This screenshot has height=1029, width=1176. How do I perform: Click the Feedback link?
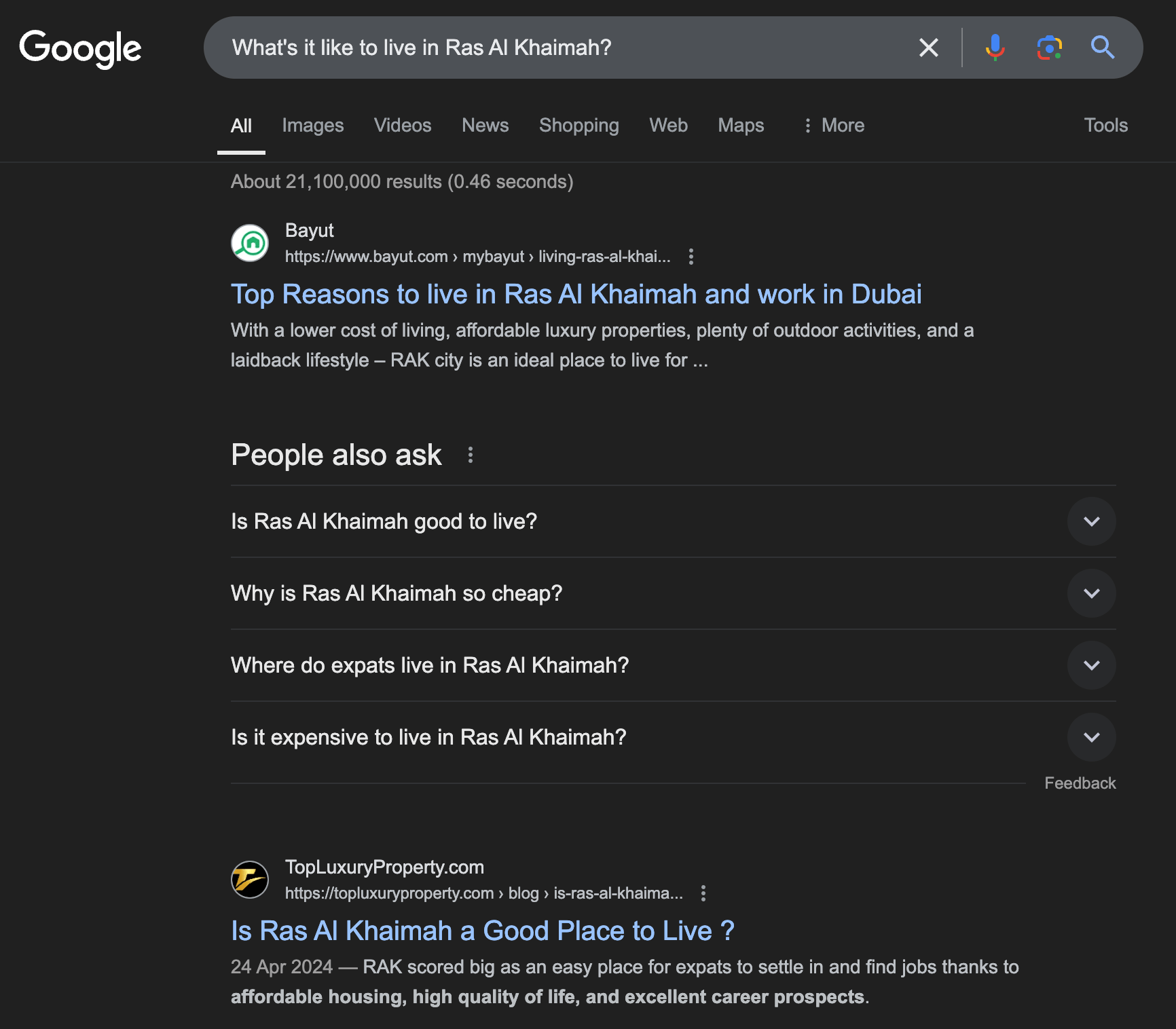(1080, 783)
